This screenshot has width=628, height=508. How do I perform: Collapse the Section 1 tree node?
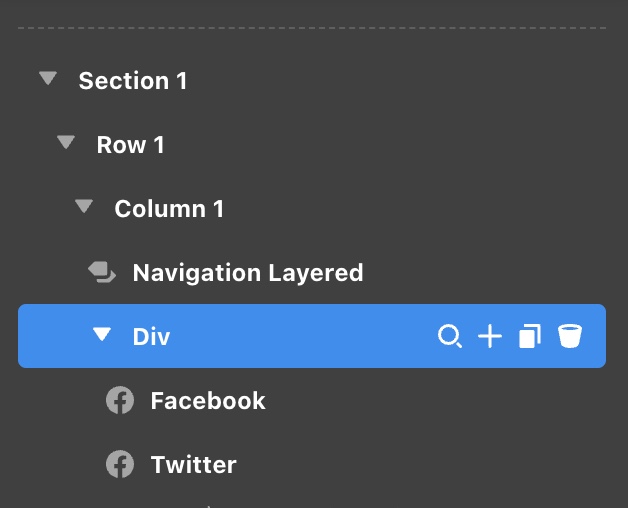pyautogui.click(x=48, y=79)
